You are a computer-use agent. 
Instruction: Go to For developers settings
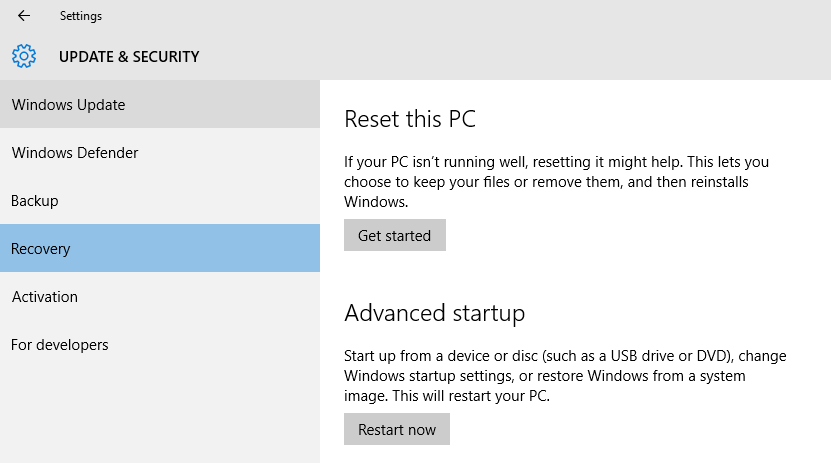pyautogui.click(x=160, y=345)
